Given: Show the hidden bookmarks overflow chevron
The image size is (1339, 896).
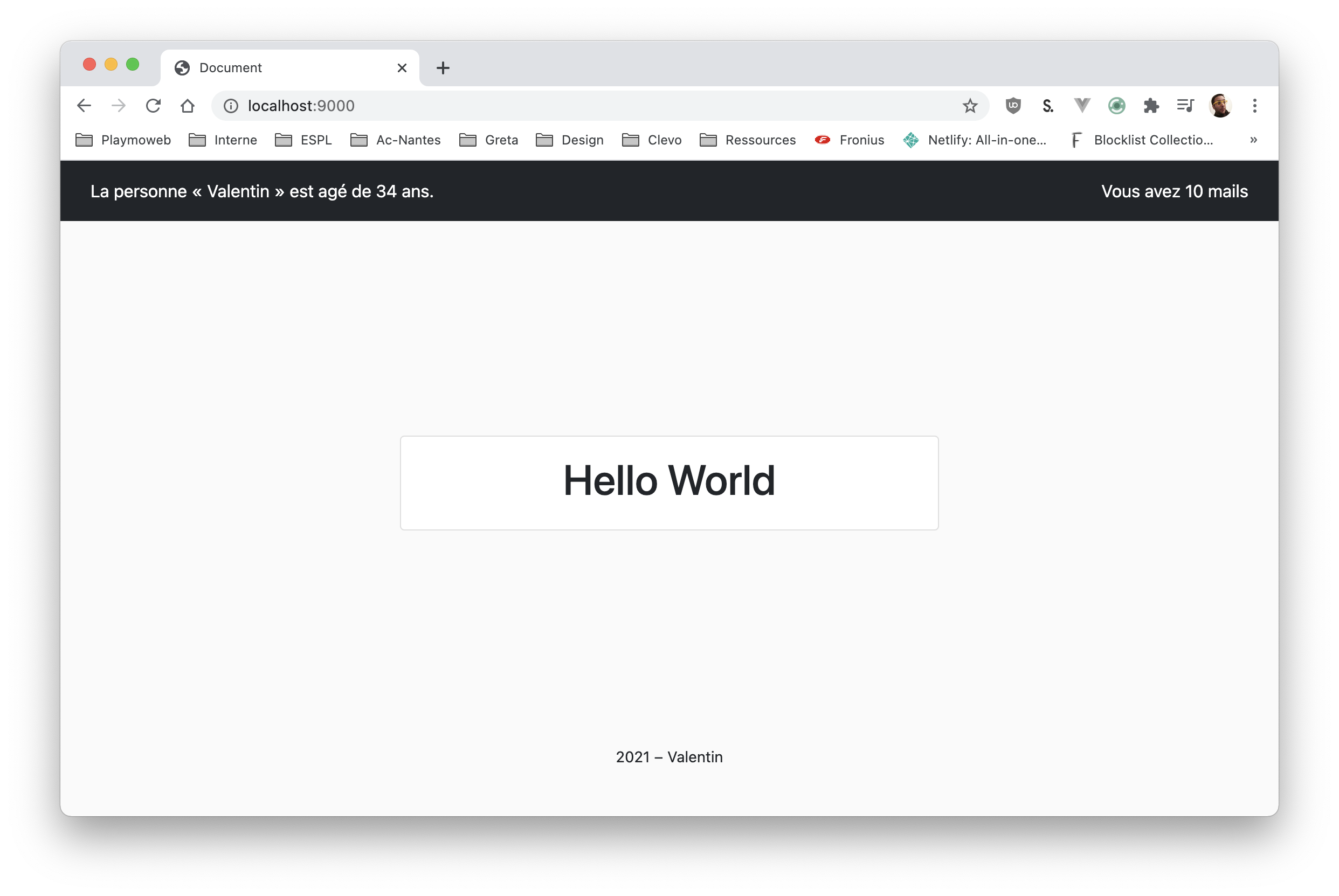Looking at the screenshot, I should pos(1253,140).
